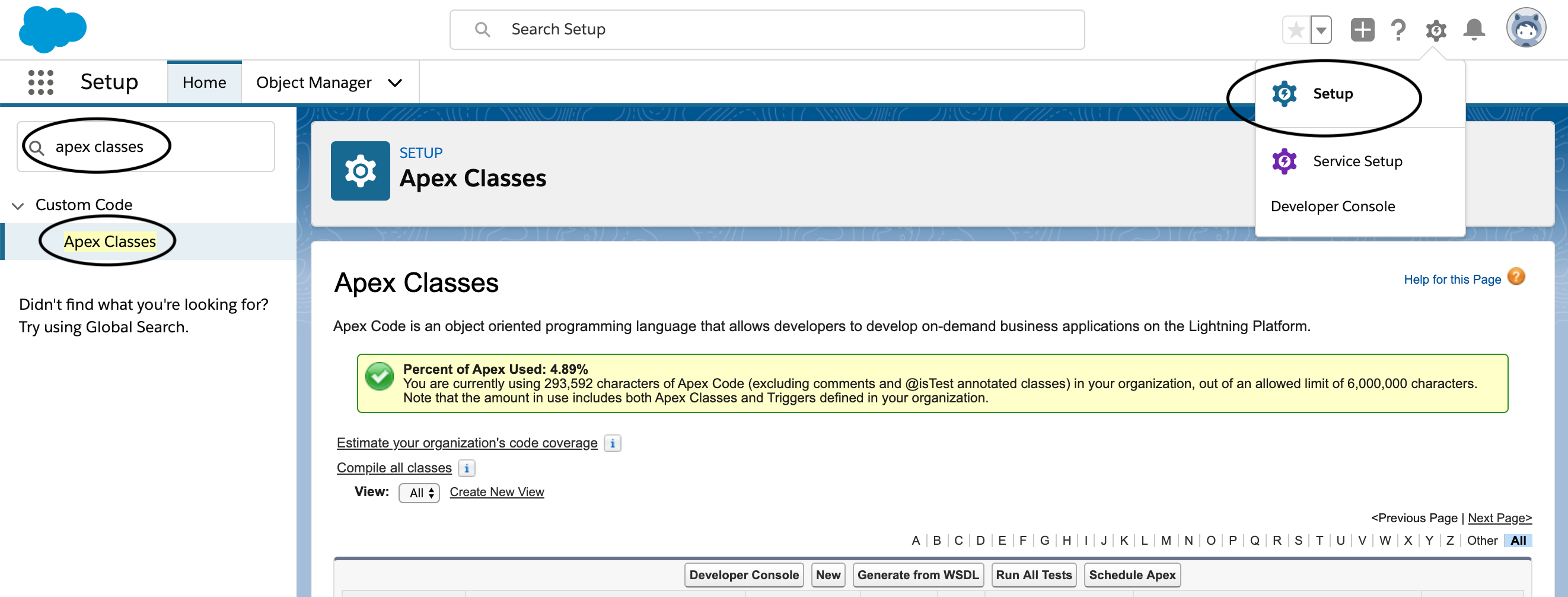
Task: Open Help for this Page link
Action: point(1452,279)
